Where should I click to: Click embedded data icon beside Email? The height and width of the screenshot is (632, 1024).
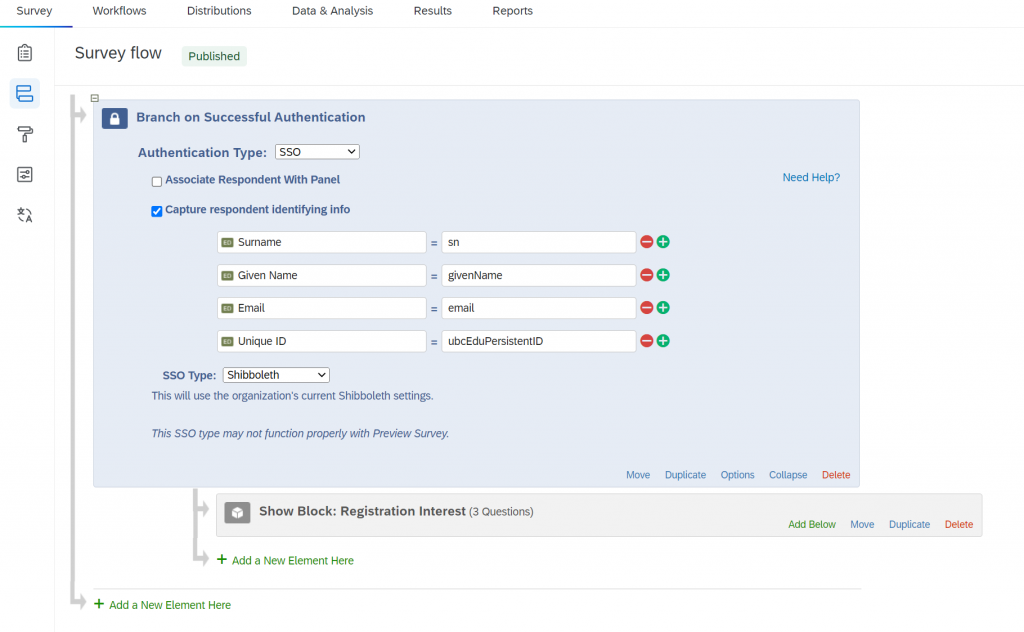point(227,308)
